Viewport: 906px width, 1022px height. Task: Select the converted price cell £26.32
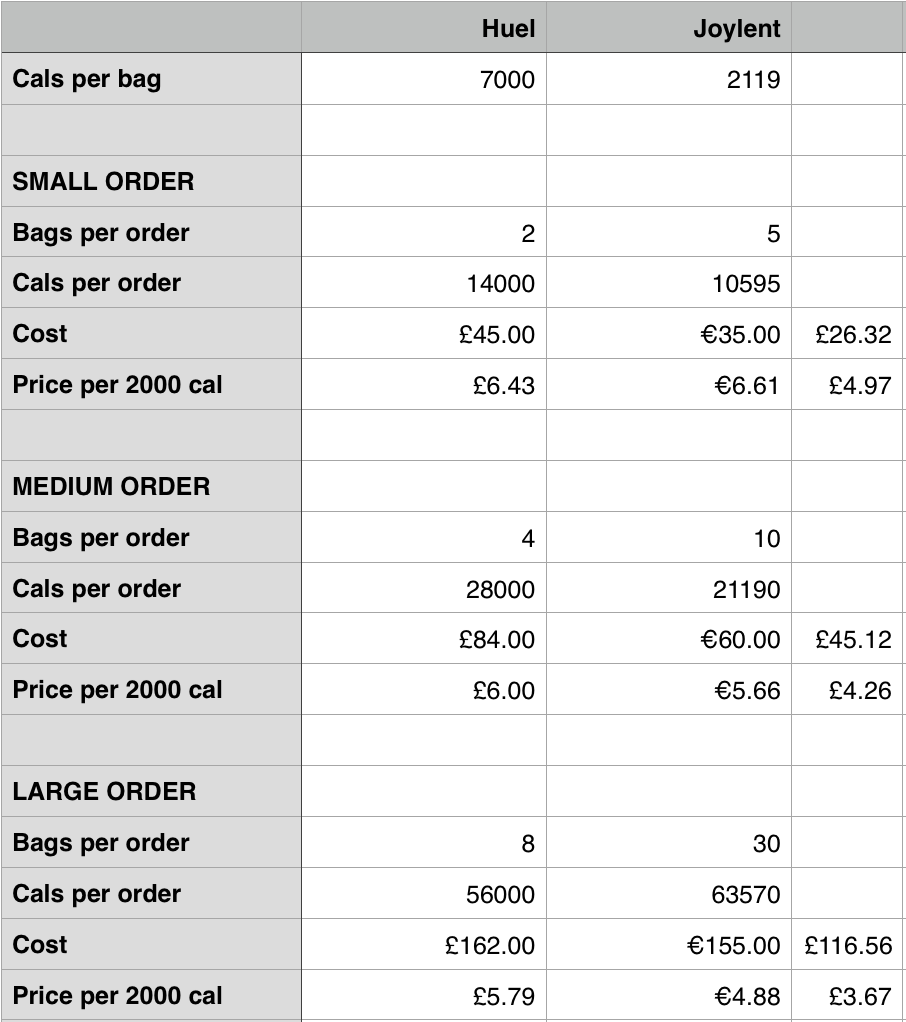tap(847, 334)
